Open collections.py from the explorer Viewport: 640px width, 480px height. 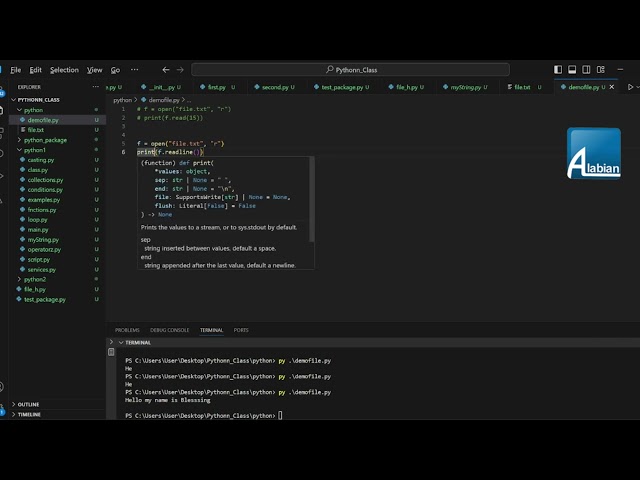pyautogui.click(x=45, y=180)
